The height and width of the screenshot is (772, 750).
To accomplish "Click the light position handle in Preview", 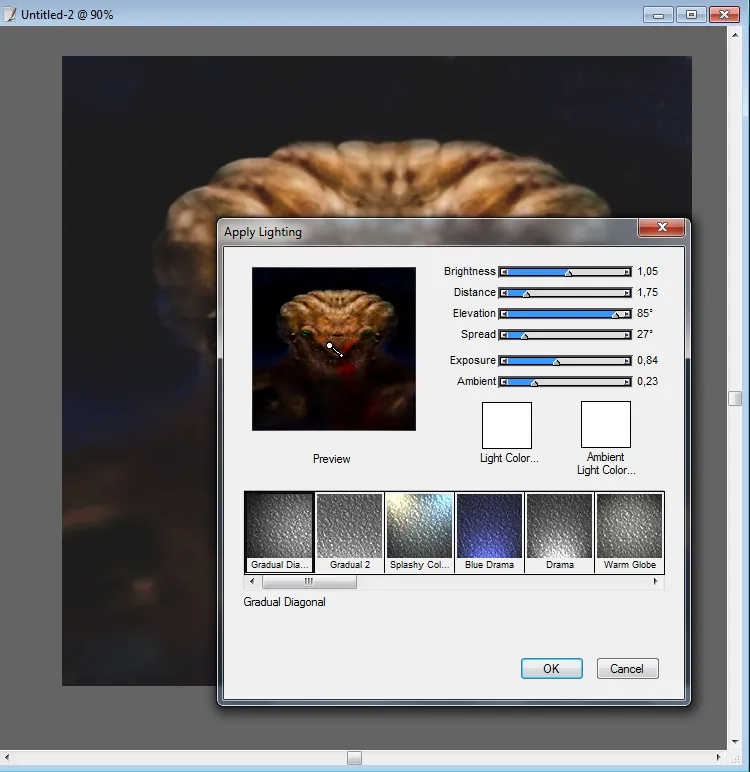I will [x=330, y=345].
